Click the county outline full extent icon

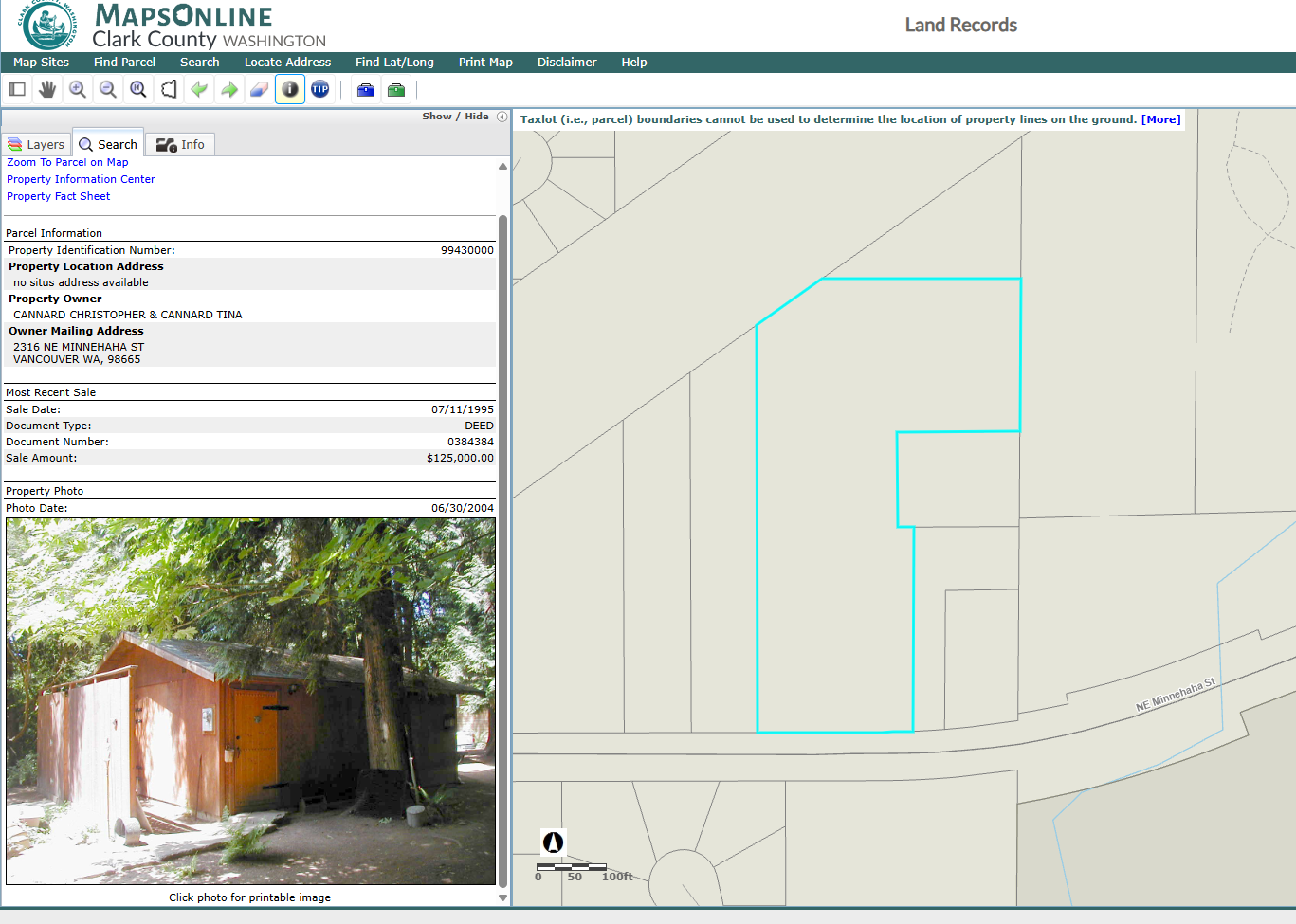[169, 89]
